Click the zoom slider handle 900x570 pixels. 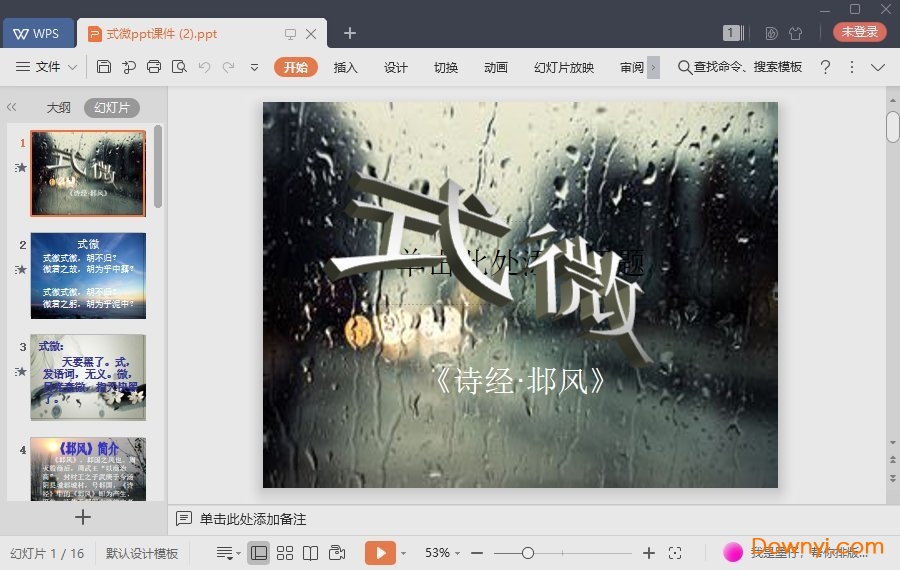tap(528, 553)
